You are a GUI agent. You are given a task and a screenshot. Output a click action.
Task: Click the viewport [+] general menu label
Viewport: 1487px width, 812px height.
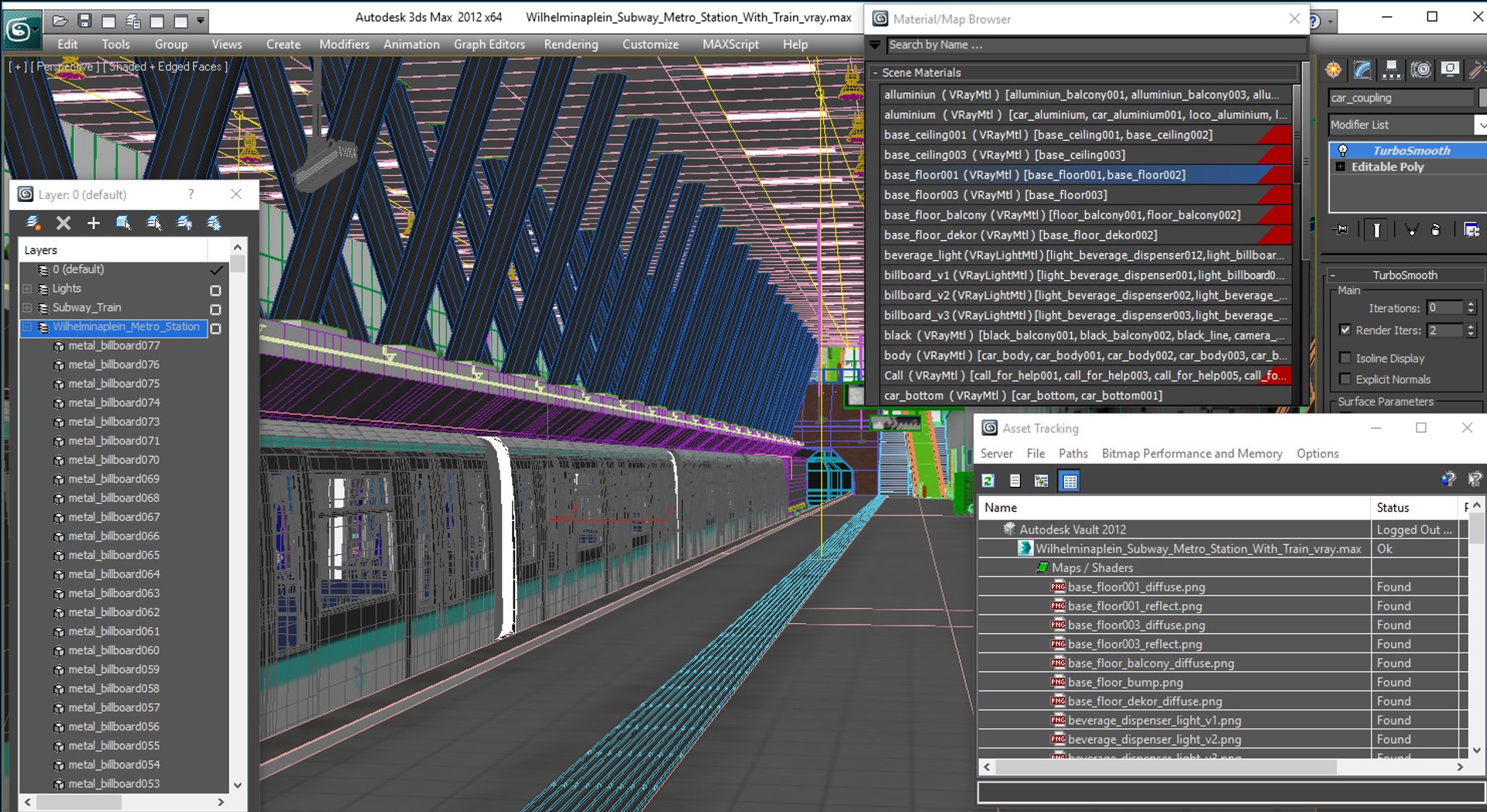[x=17, y=67]
